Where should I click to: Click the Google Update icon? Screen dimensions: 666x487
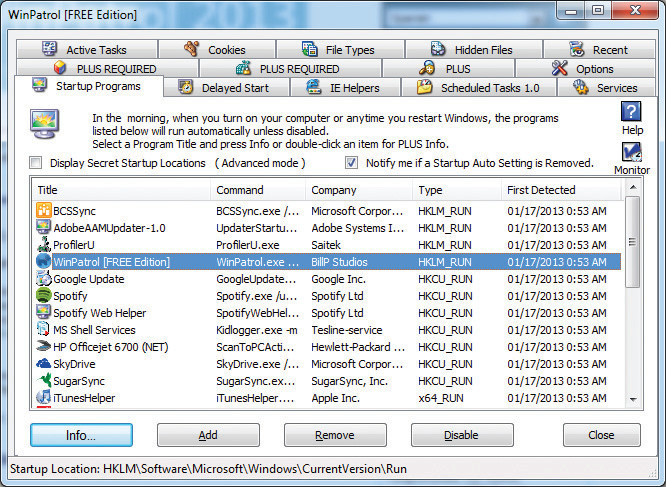(x=44, y=279)
